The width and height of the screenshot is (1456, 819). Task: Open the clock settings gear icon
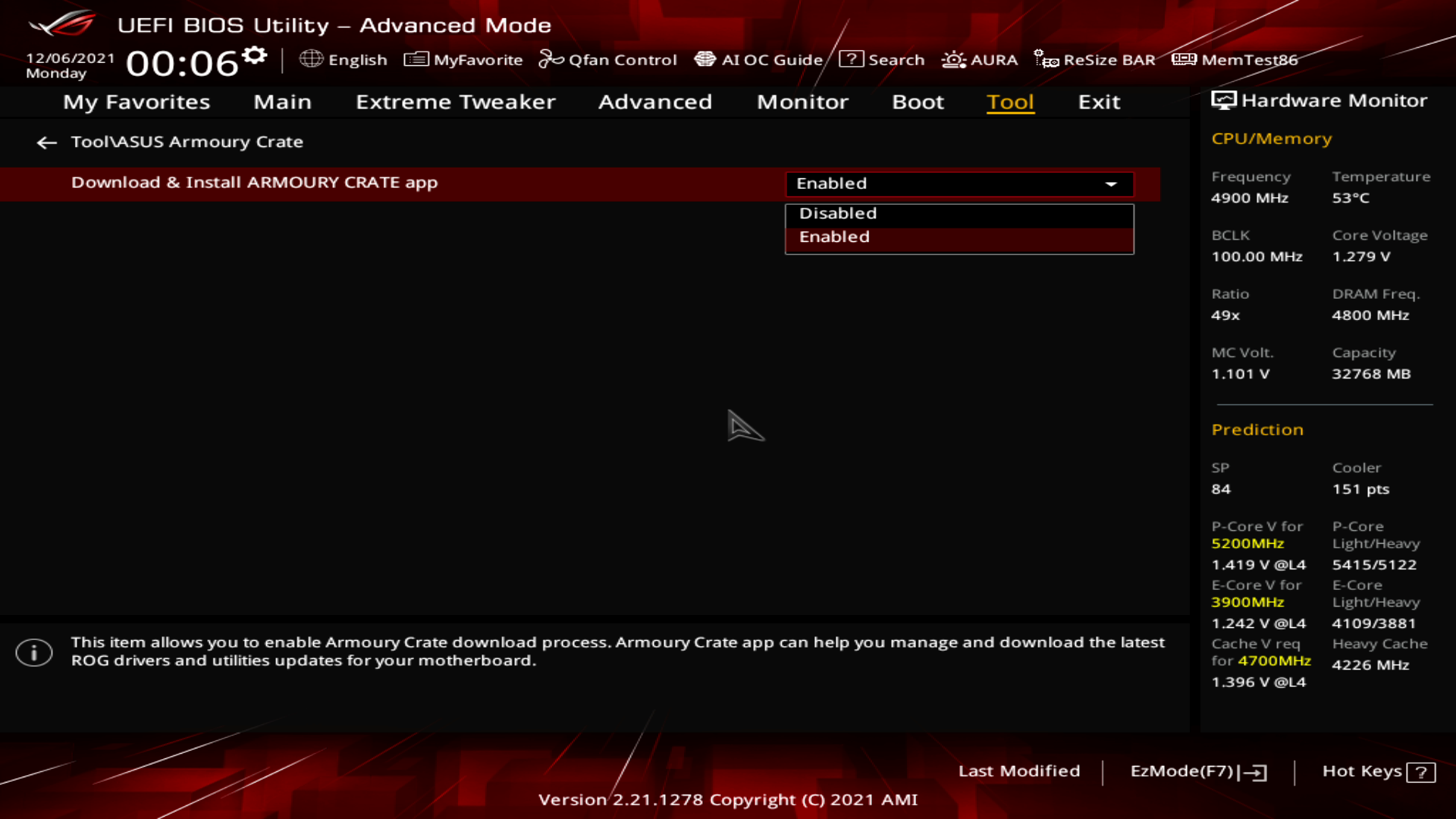(255, 55)
